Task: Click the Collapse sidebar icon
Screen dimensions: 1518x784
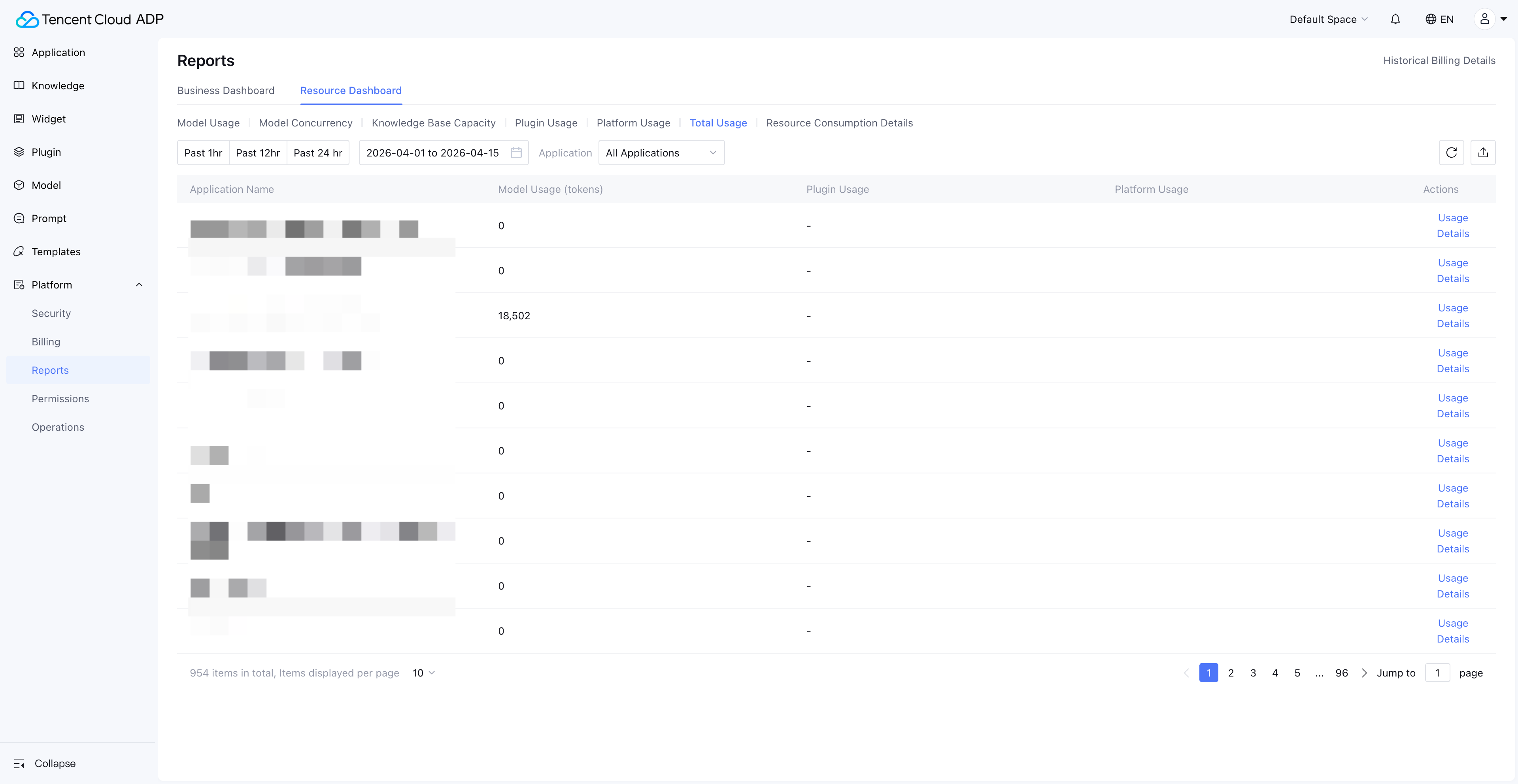Action: [19, 763]
